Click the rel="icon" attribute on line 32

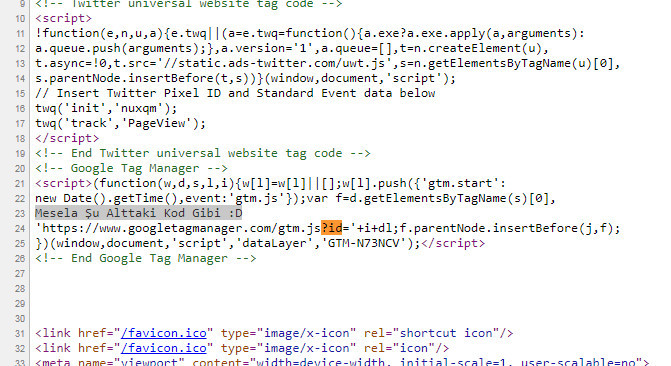pos(399,348)
